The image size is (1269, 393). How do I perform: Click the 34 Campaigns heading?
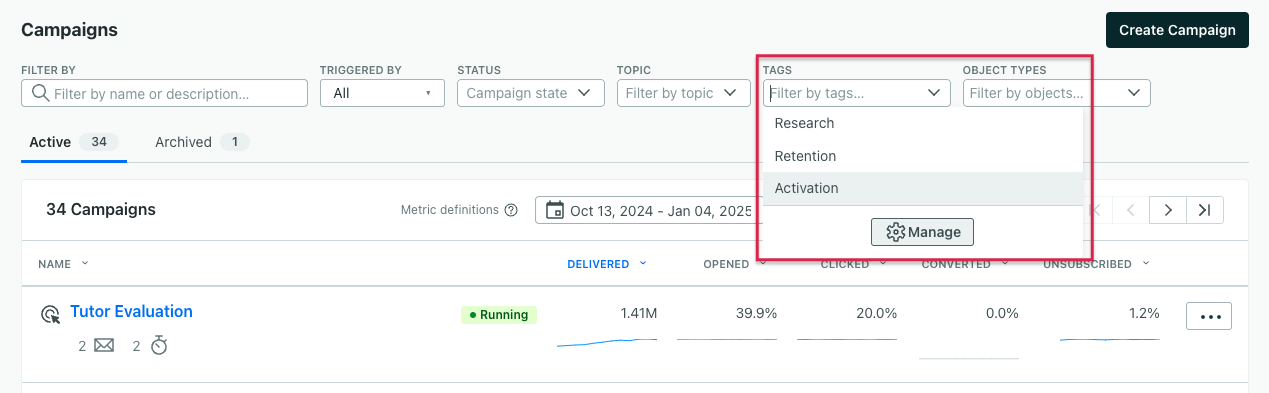[101, 210]
